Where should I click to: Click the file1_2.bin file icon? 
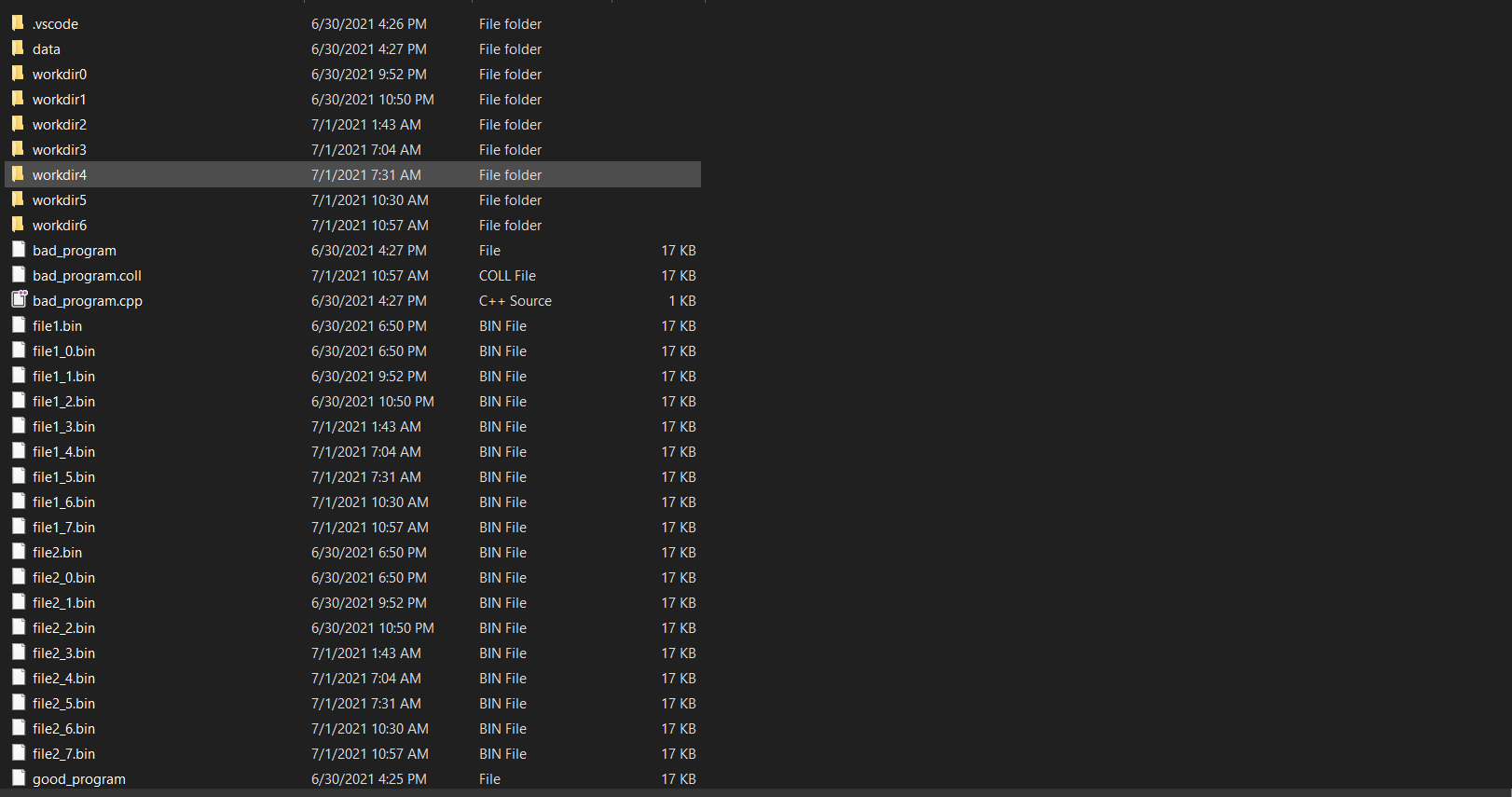(x=19, y=400)
